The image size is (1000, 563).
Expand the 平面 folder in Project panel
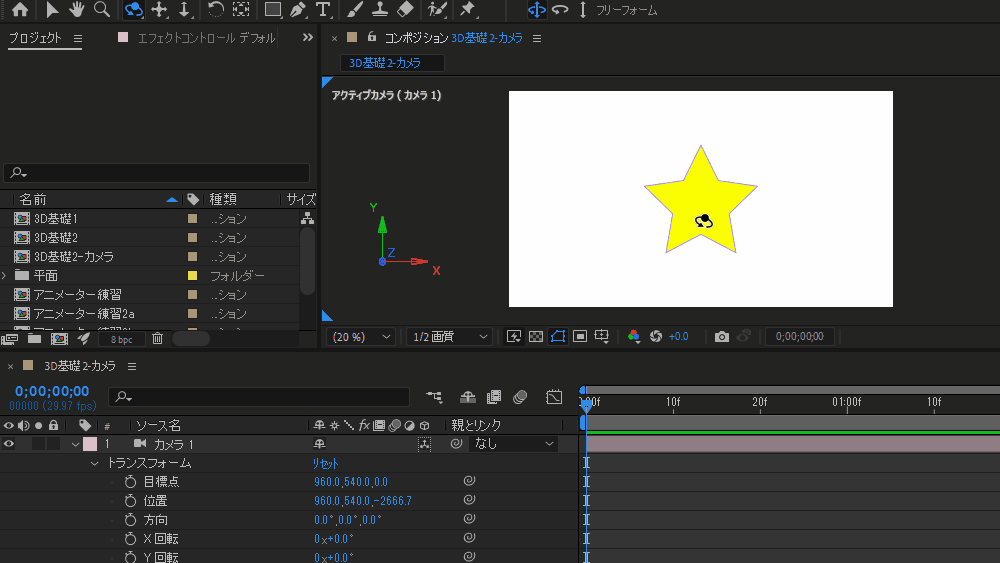click(x=4, y=275)
